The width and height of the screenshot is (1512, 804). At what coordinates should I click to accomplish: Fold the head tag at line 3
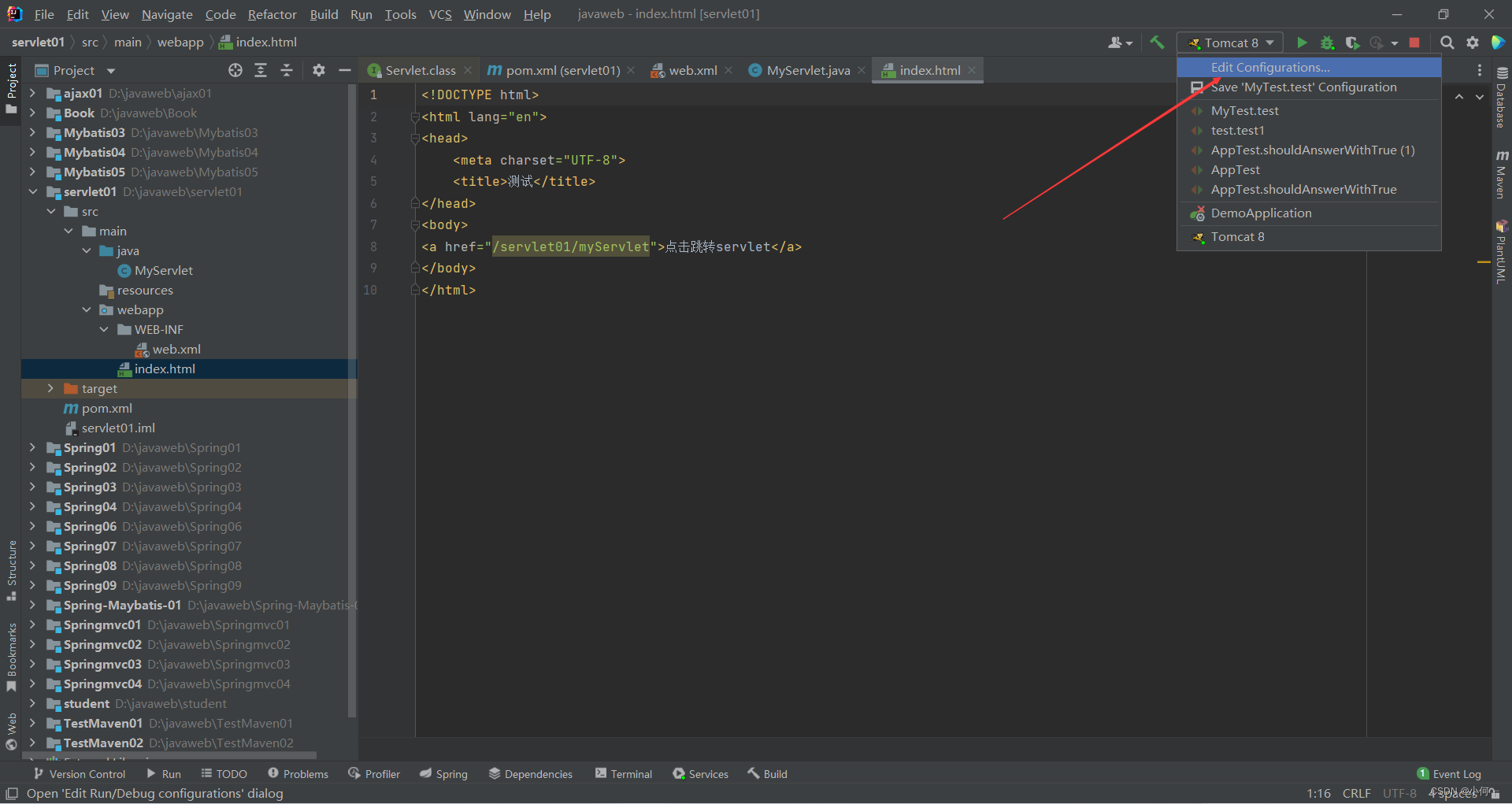(x=415, y=139)
